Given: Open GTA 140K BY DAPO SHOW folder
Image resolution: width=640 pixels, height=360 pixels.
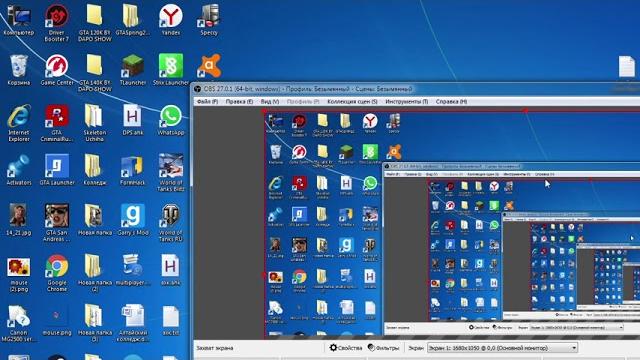Looking at the screenshot, I should [94, 73].
